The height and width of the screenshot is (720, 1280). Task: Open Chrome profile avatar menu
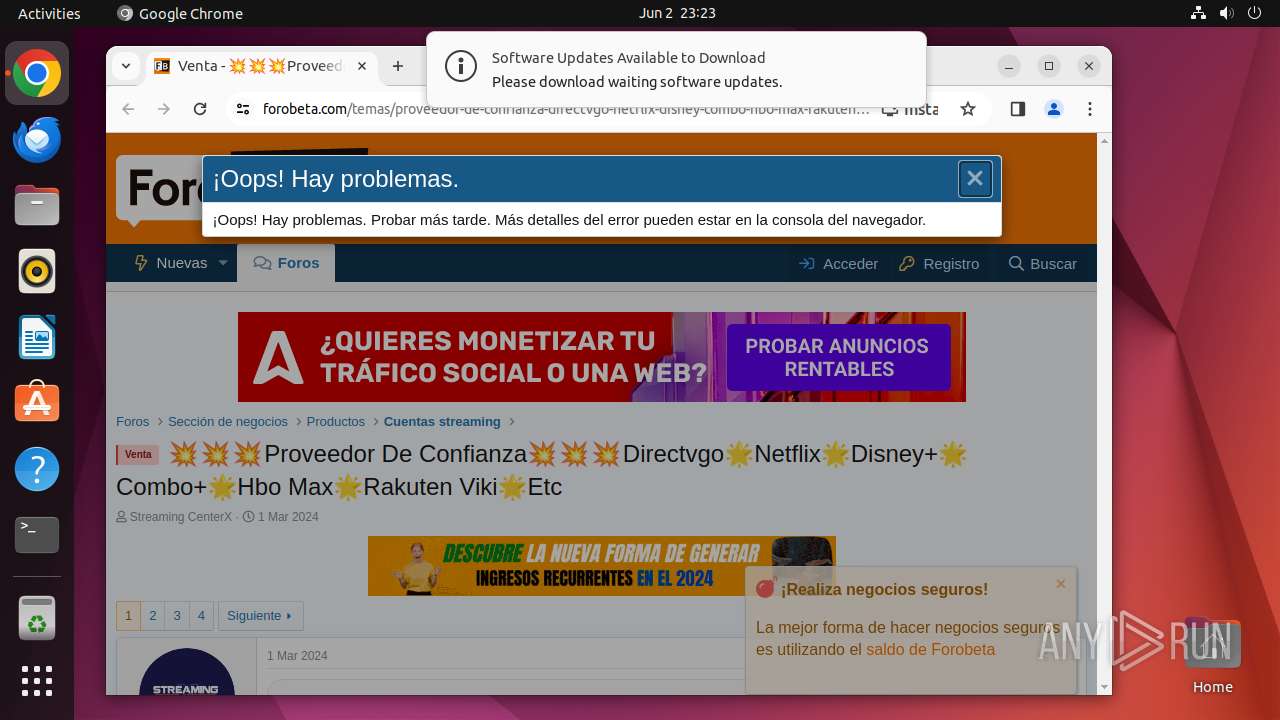coord(1053,109)
